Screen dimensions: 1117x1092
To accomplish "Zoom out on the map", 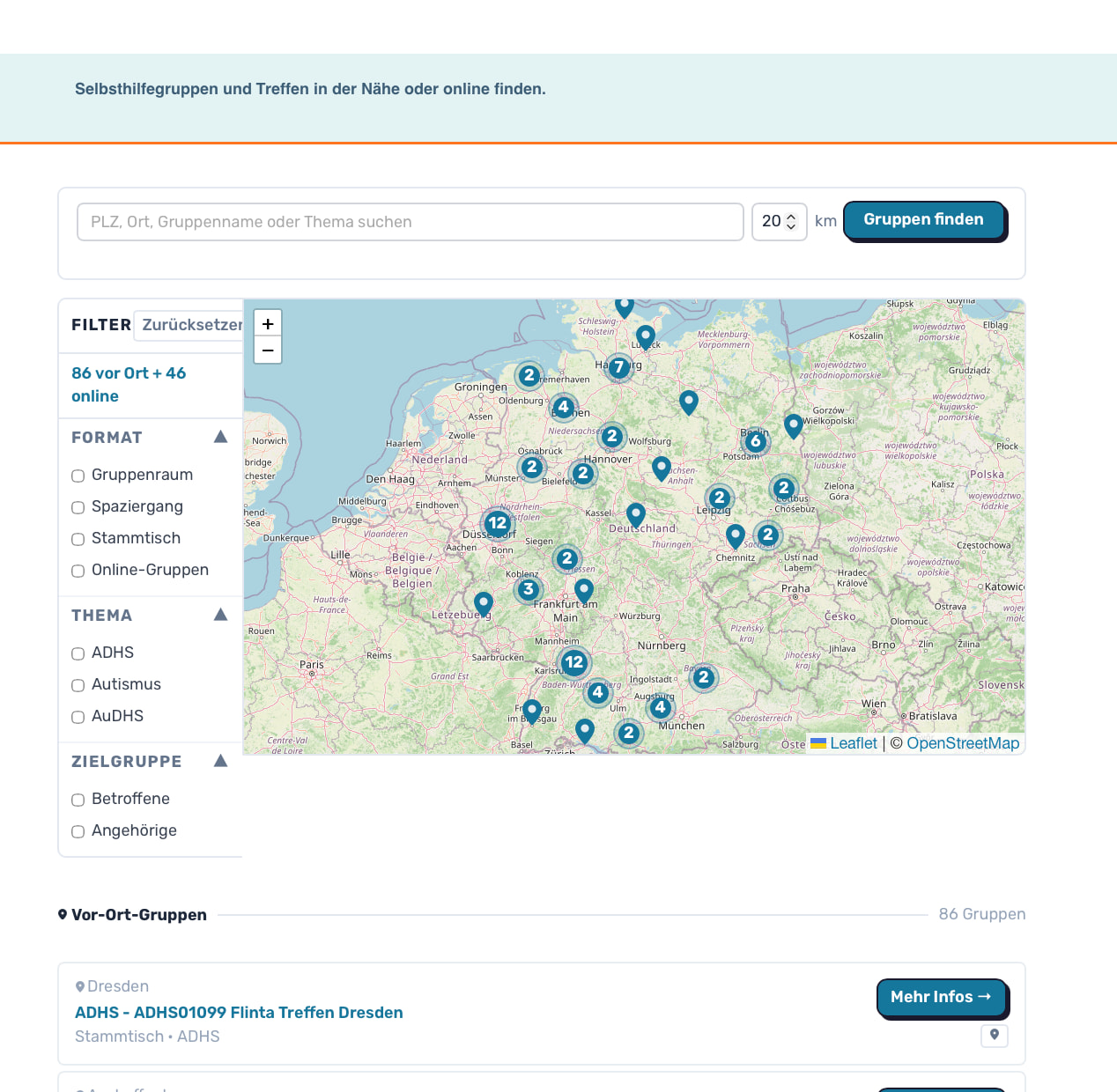I will coord(268,350).
